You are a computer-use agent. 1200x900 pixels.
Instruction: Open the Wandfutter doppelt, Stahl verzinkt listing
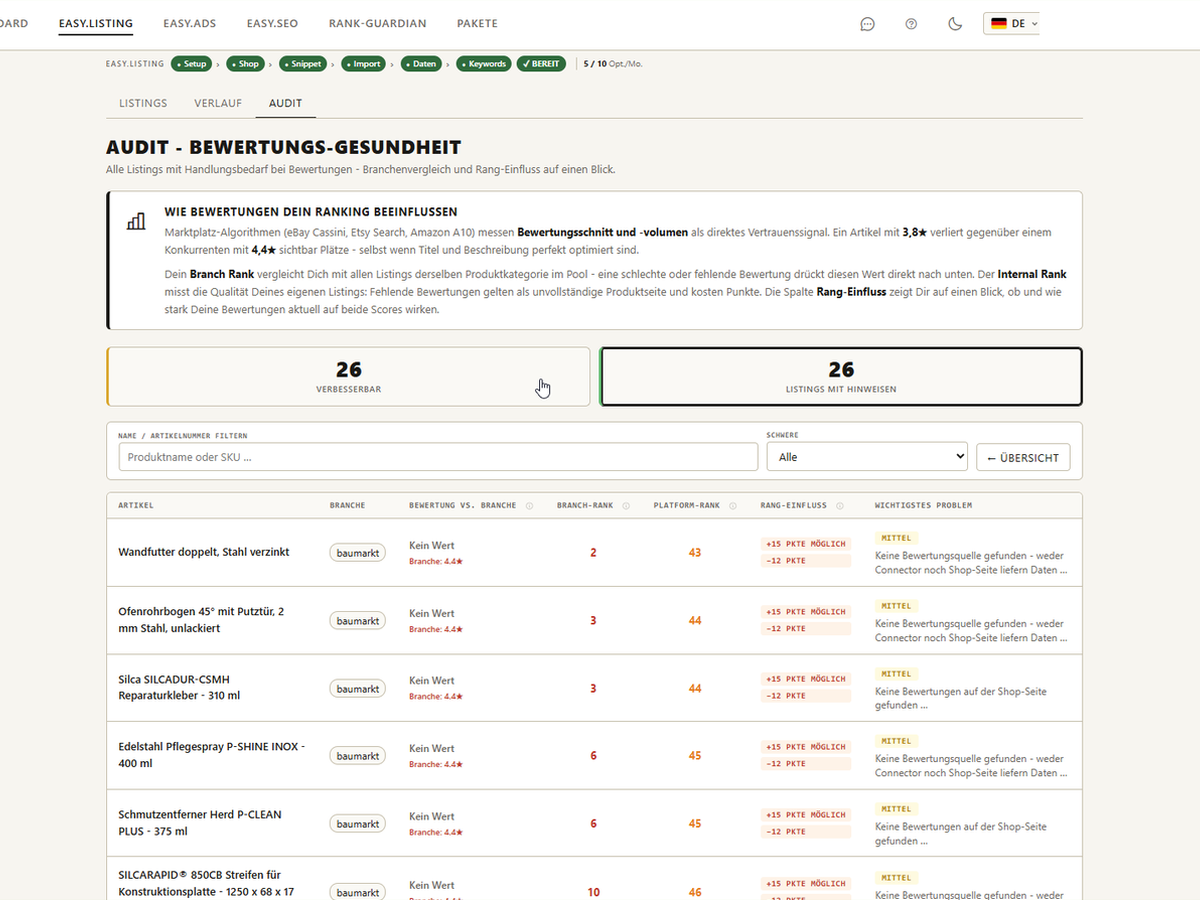coord(204,552)
